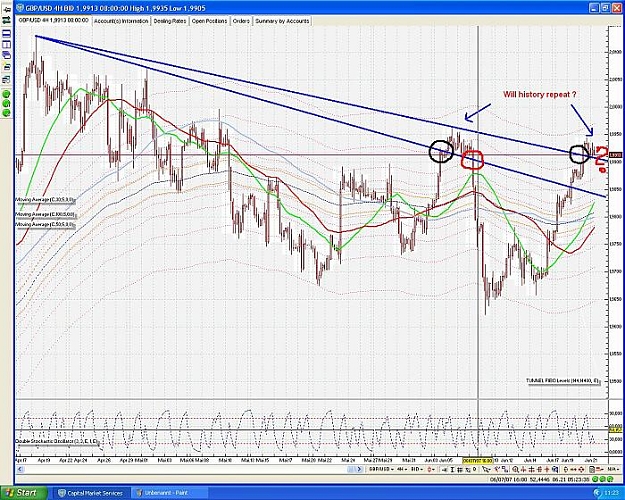
Task: Click the green swap arrows icon in sidebar
Action: 7,18
